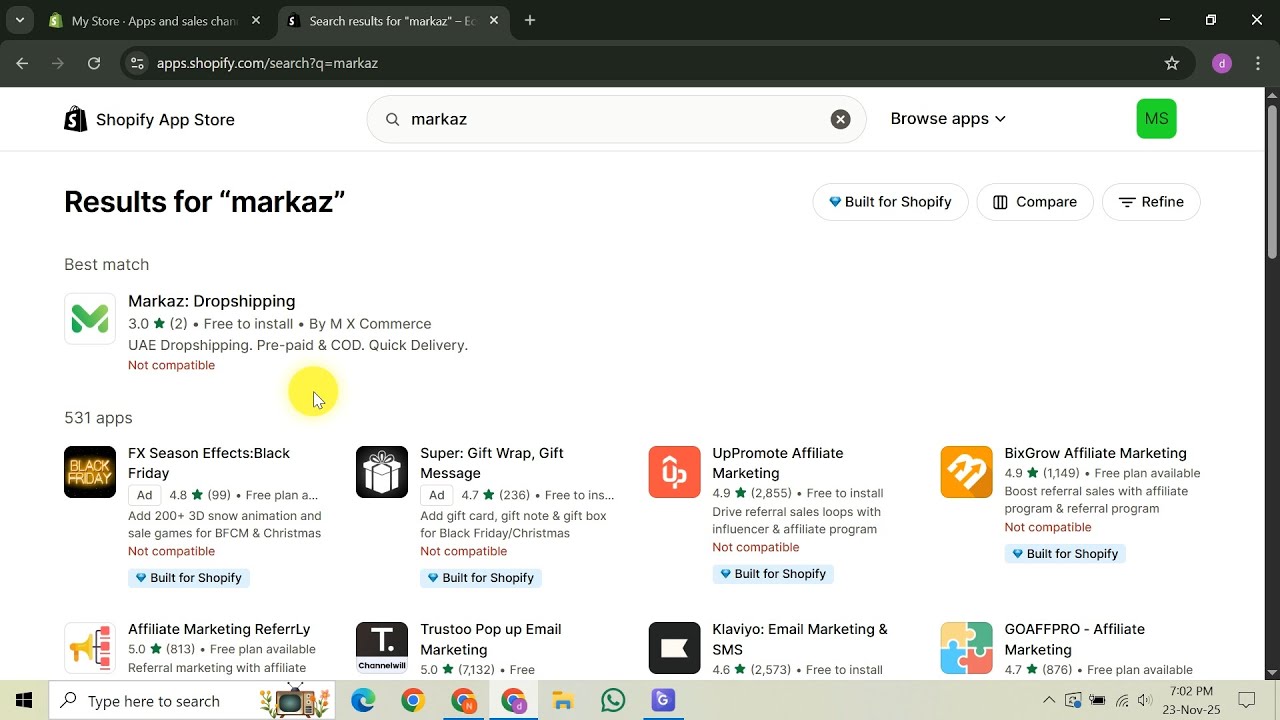Open the Windows notification center
The image size is (1280, 720).
click(1247, 700)
